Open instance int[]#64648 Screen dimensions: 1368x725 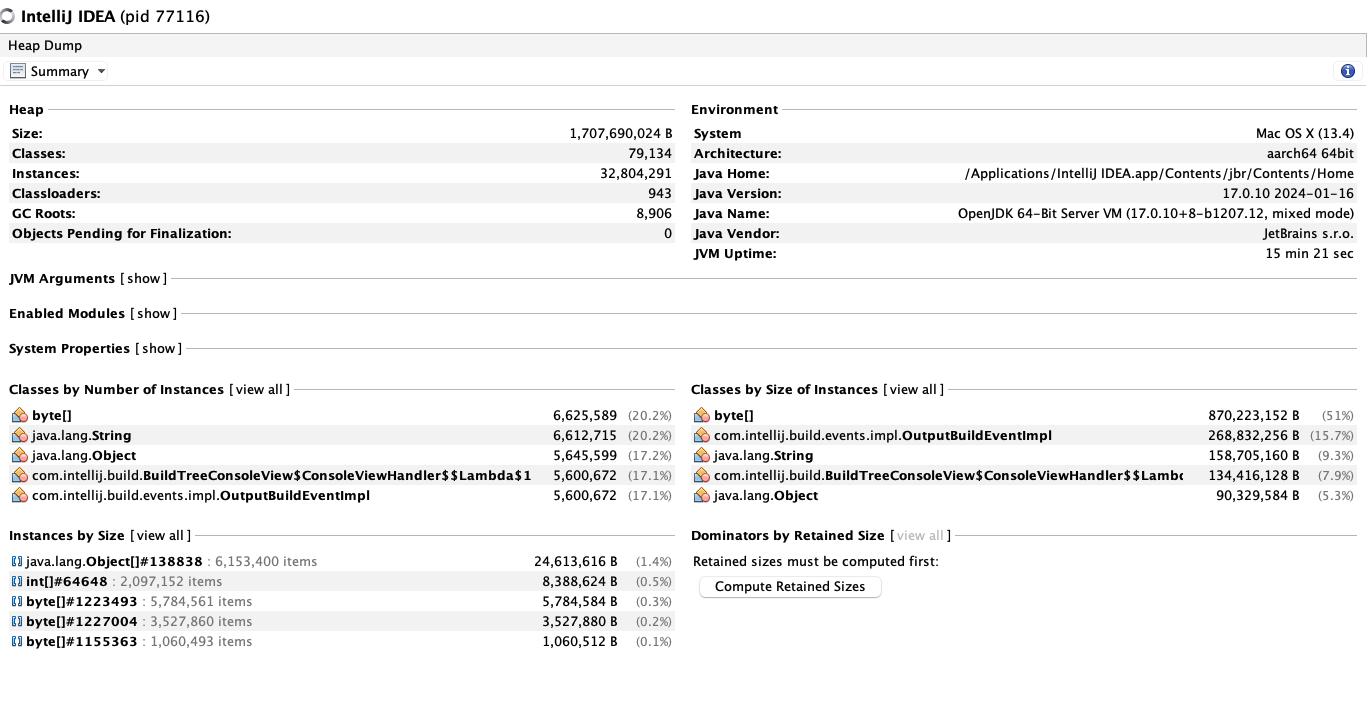[x=67, y=582]
